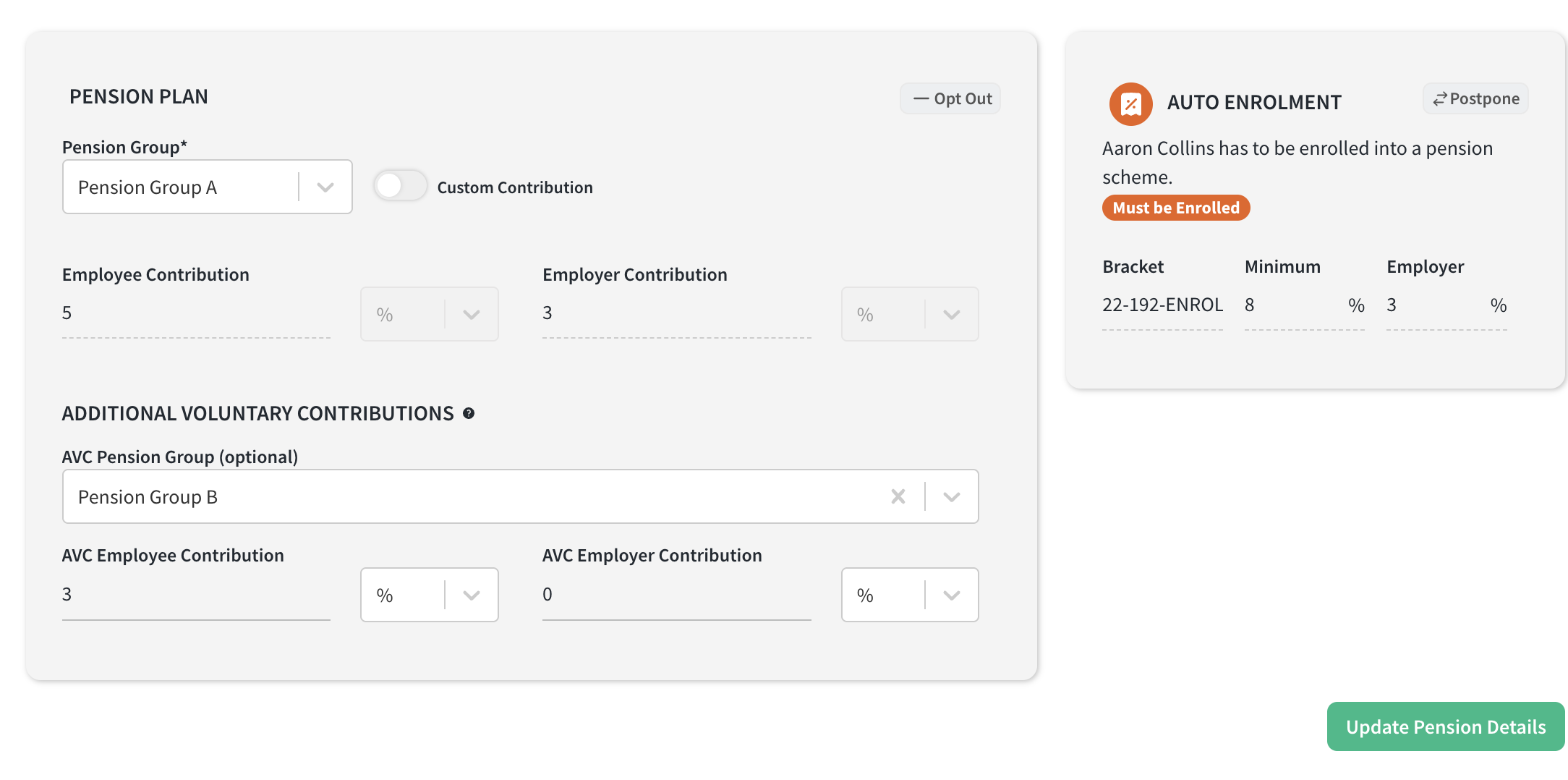
Task: Click the Postpone button
Action: pyautogui.click(x=1475, y=98)
